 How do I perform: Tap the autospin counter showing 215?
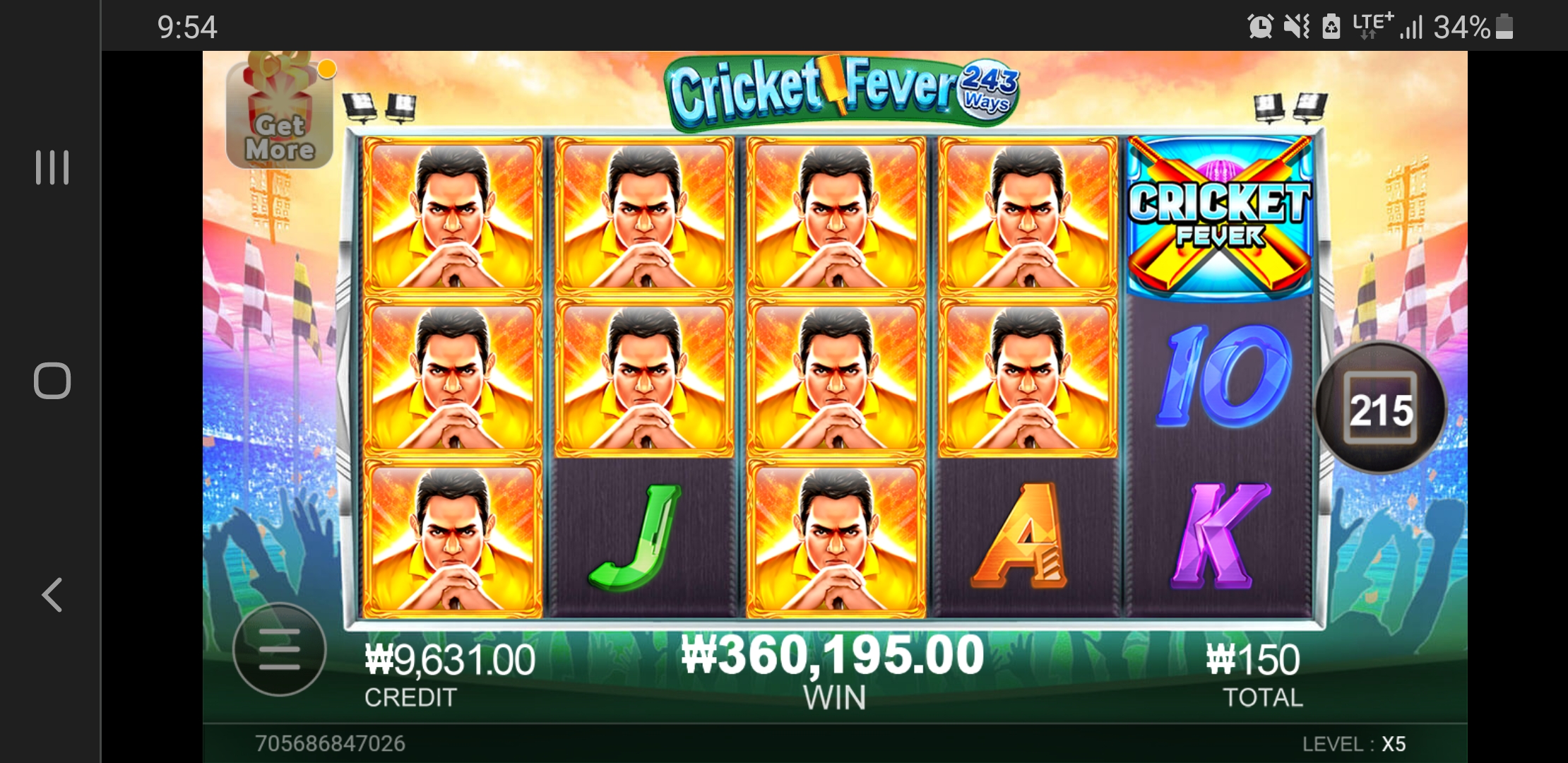(1381, 408)
